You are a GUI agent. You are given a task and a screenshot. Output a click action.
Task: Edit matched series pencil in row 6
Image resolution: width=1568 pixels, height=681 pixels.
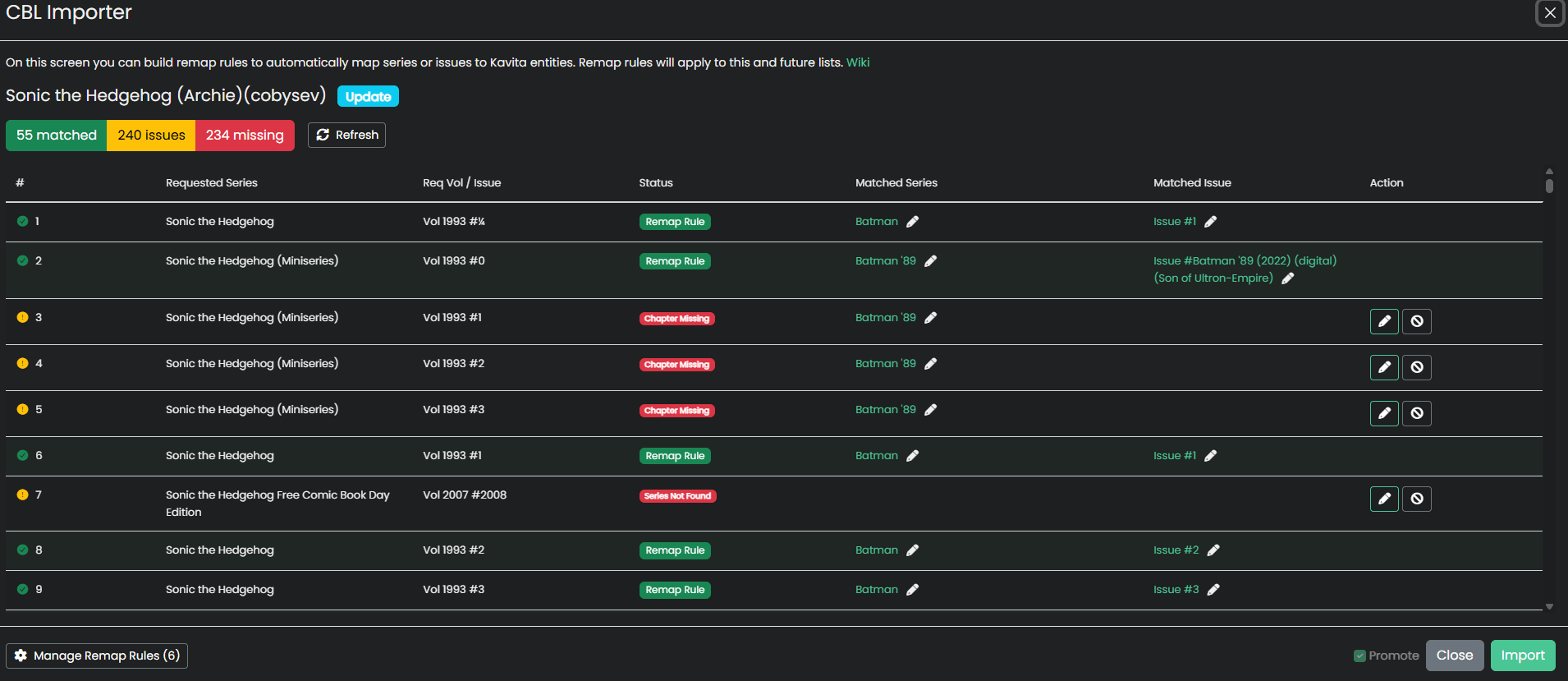[912, 456]
